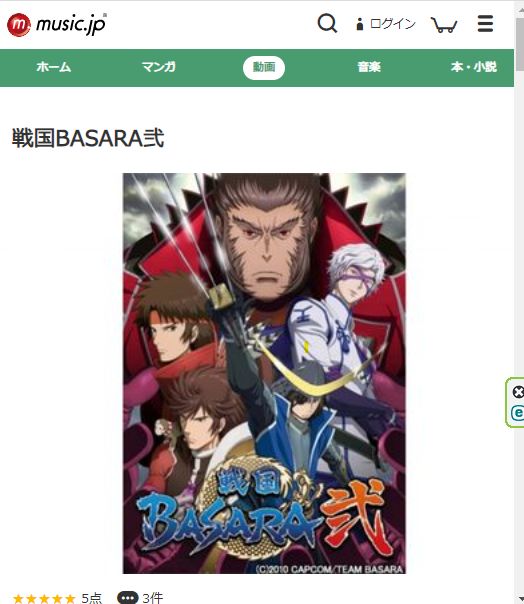The height and width of the screenshot is (604, 524).
Task: Select the highlighted 動画 tab
Action: pyautogui.click(x=264, y=68)
